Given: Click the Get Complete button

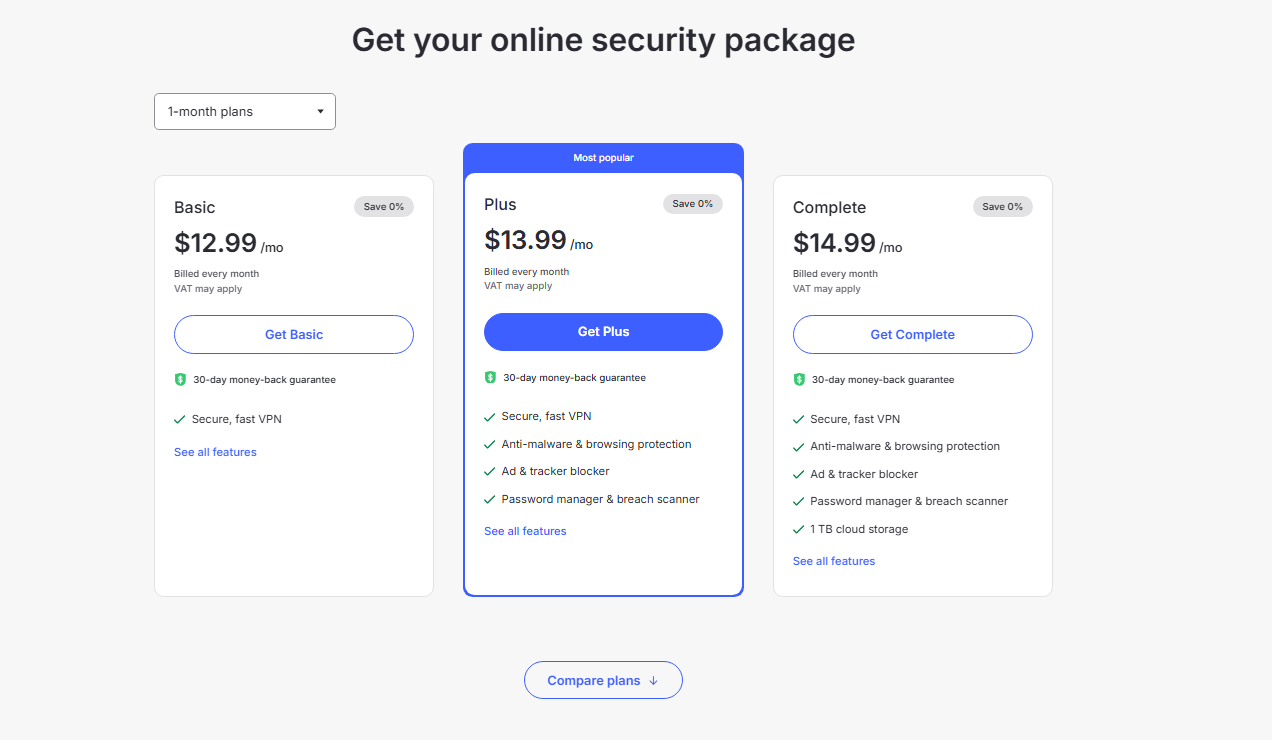Looking at the screenshot, I should click(x=912, y=335).
